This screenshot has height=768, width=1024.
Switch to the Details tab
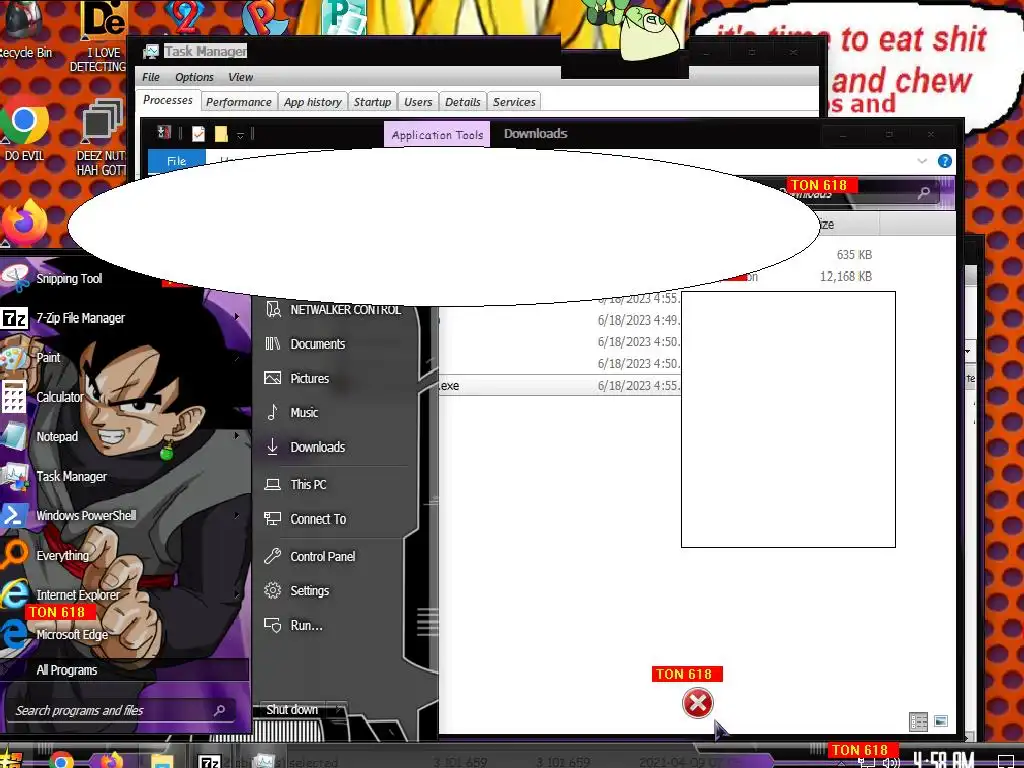462,102
